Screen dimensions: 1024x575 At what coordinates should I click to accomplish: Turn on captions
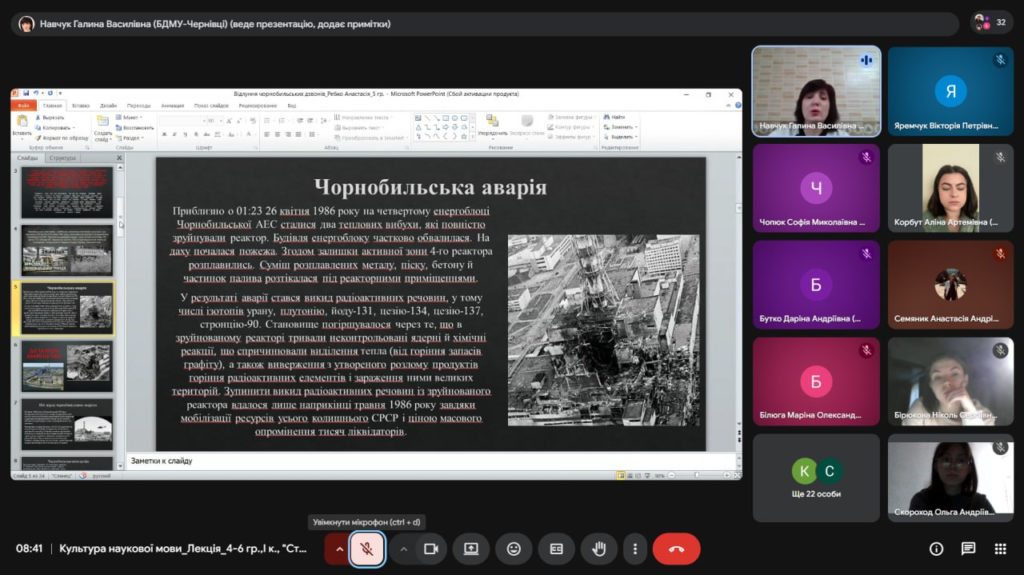[x=556, y=549]
